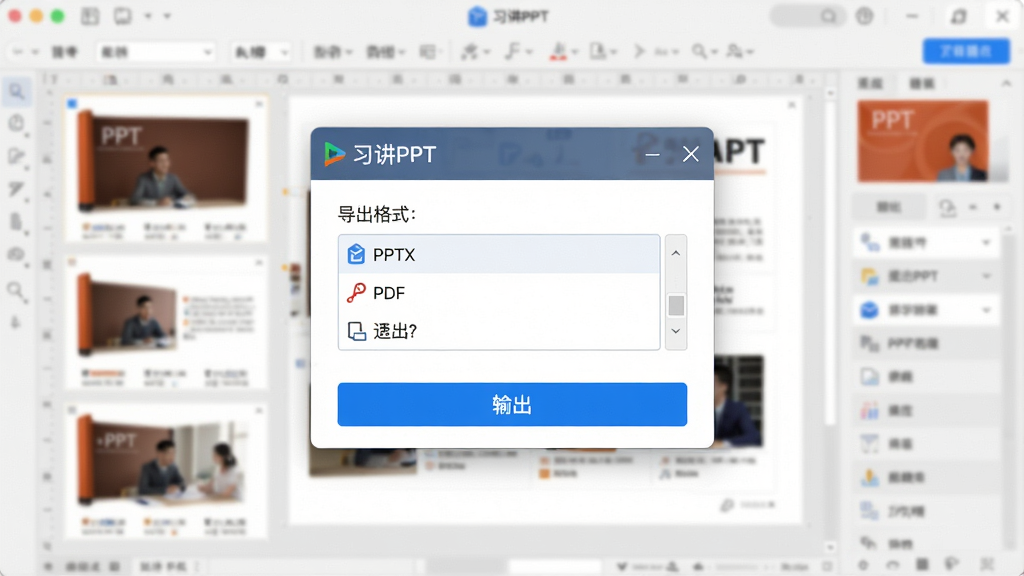Screen dimensions: 1024x576
Task: Switch to the second tab of right panel
Action: click(922, 84)
